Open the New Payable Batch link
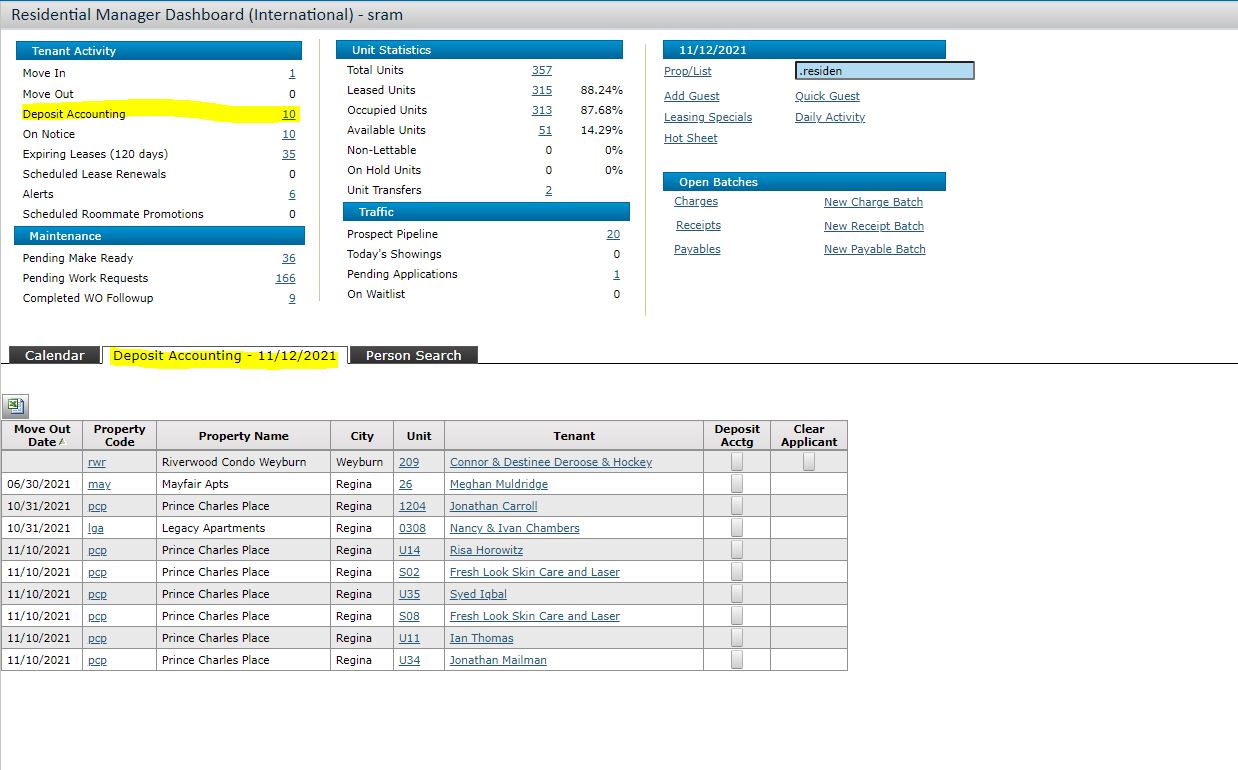Viewport: 1238px width, 770px height. 874,249
